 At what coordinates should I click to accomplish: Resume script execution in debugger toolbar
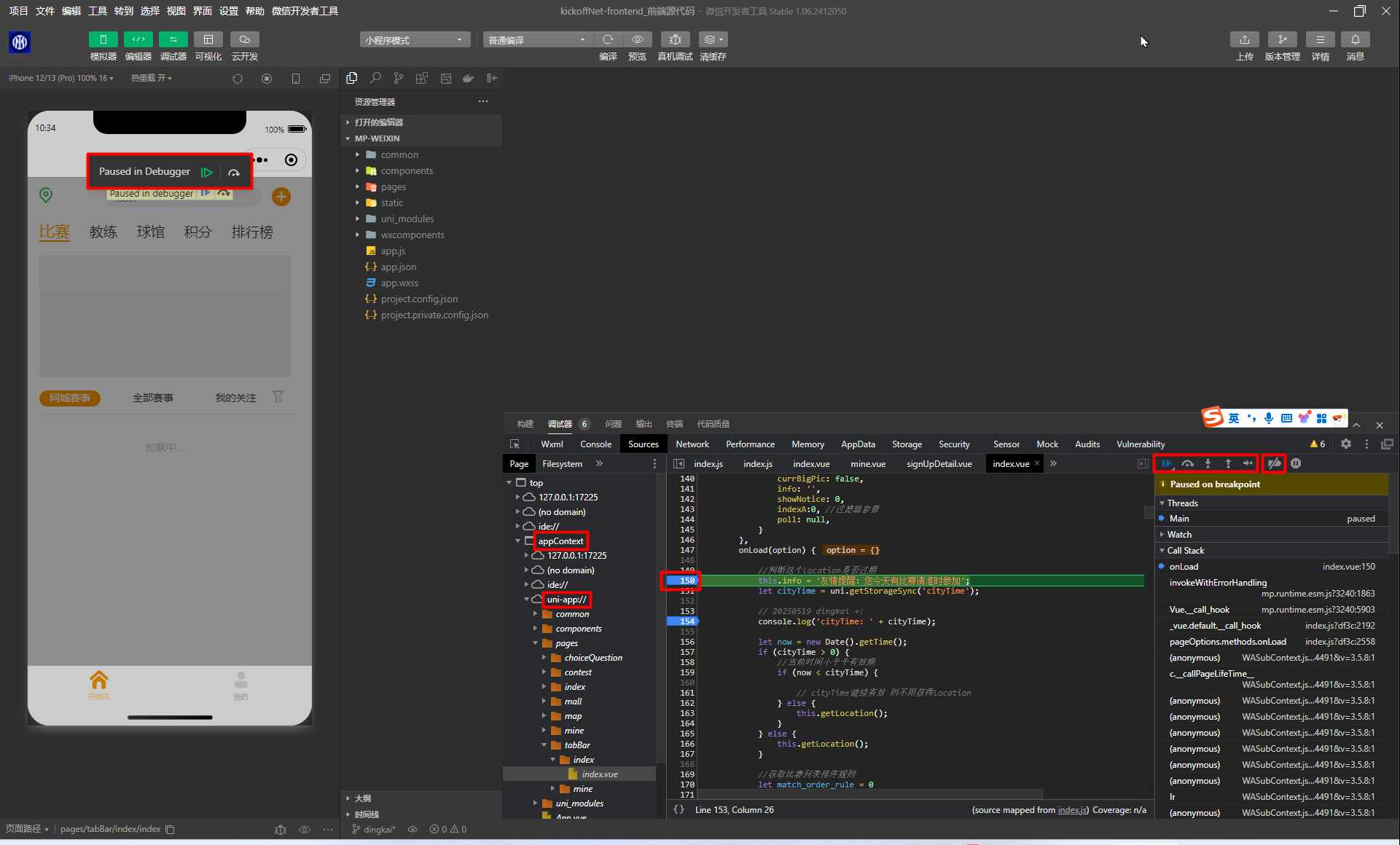(x=1167, y=463)
